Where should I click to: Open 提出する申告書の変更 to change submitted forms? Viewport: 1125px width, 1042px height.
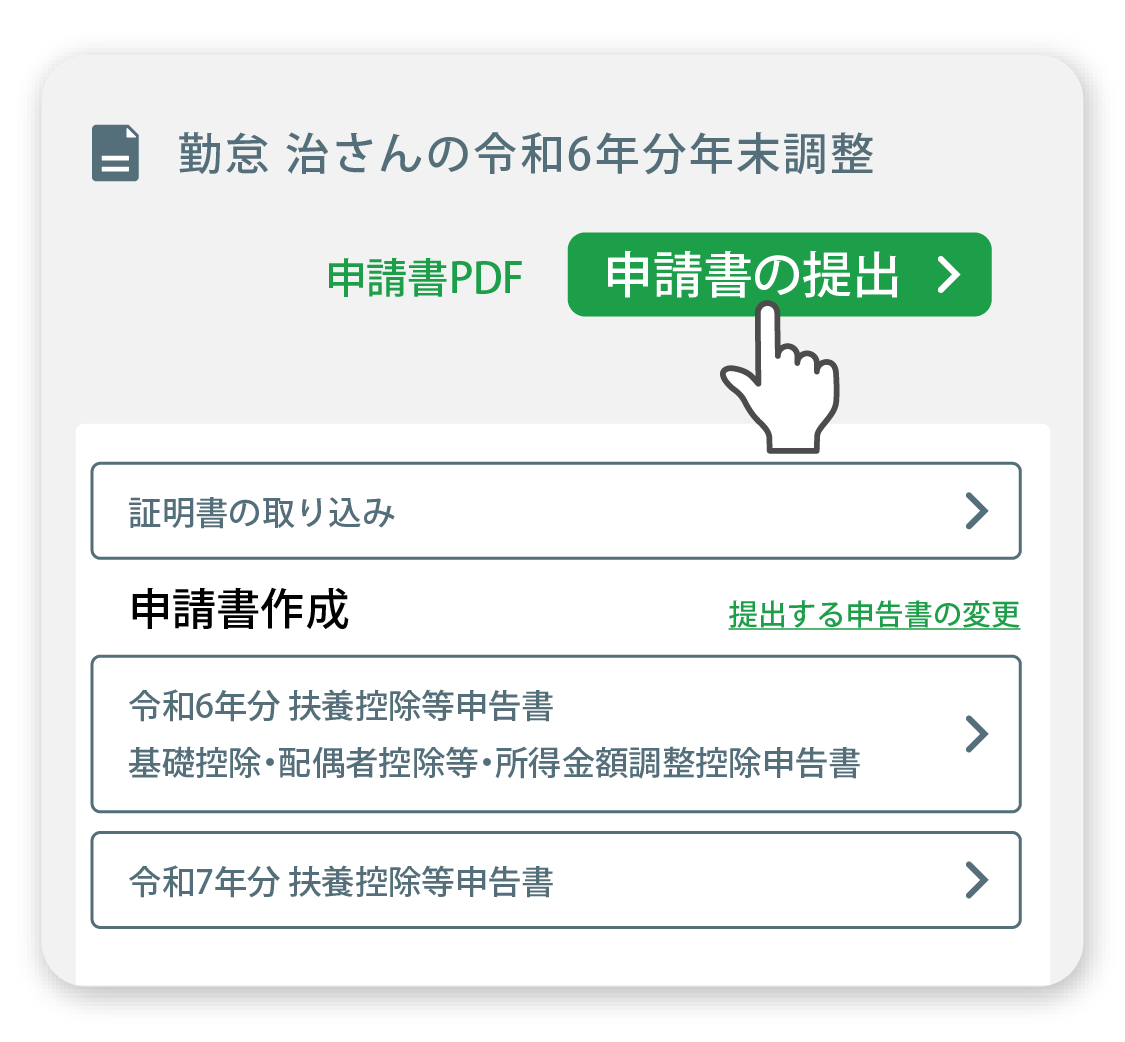872,618
